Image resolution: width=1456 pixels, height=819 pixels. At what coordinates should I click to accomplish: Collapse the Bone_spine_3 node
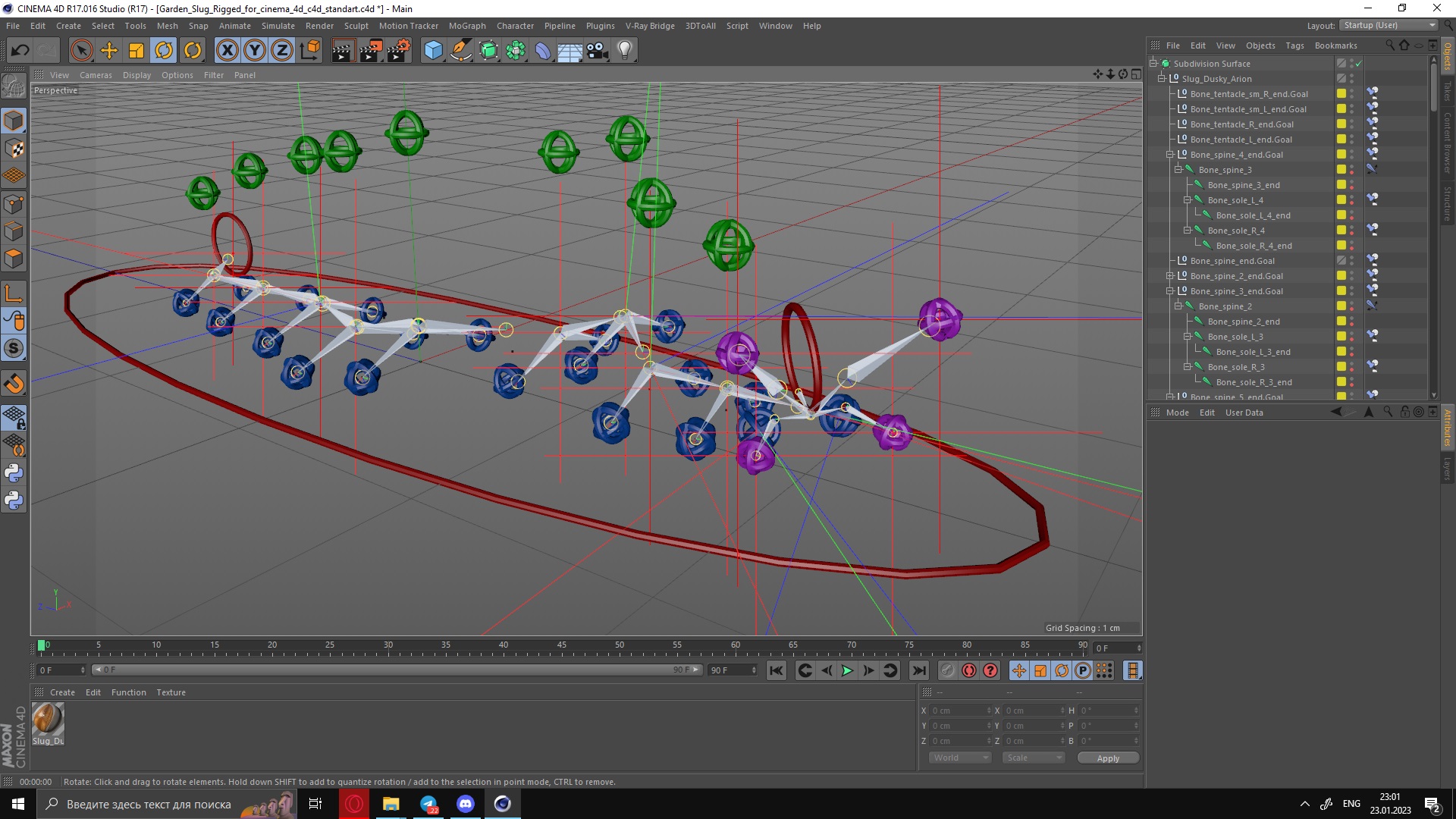tap(1178, 170)
